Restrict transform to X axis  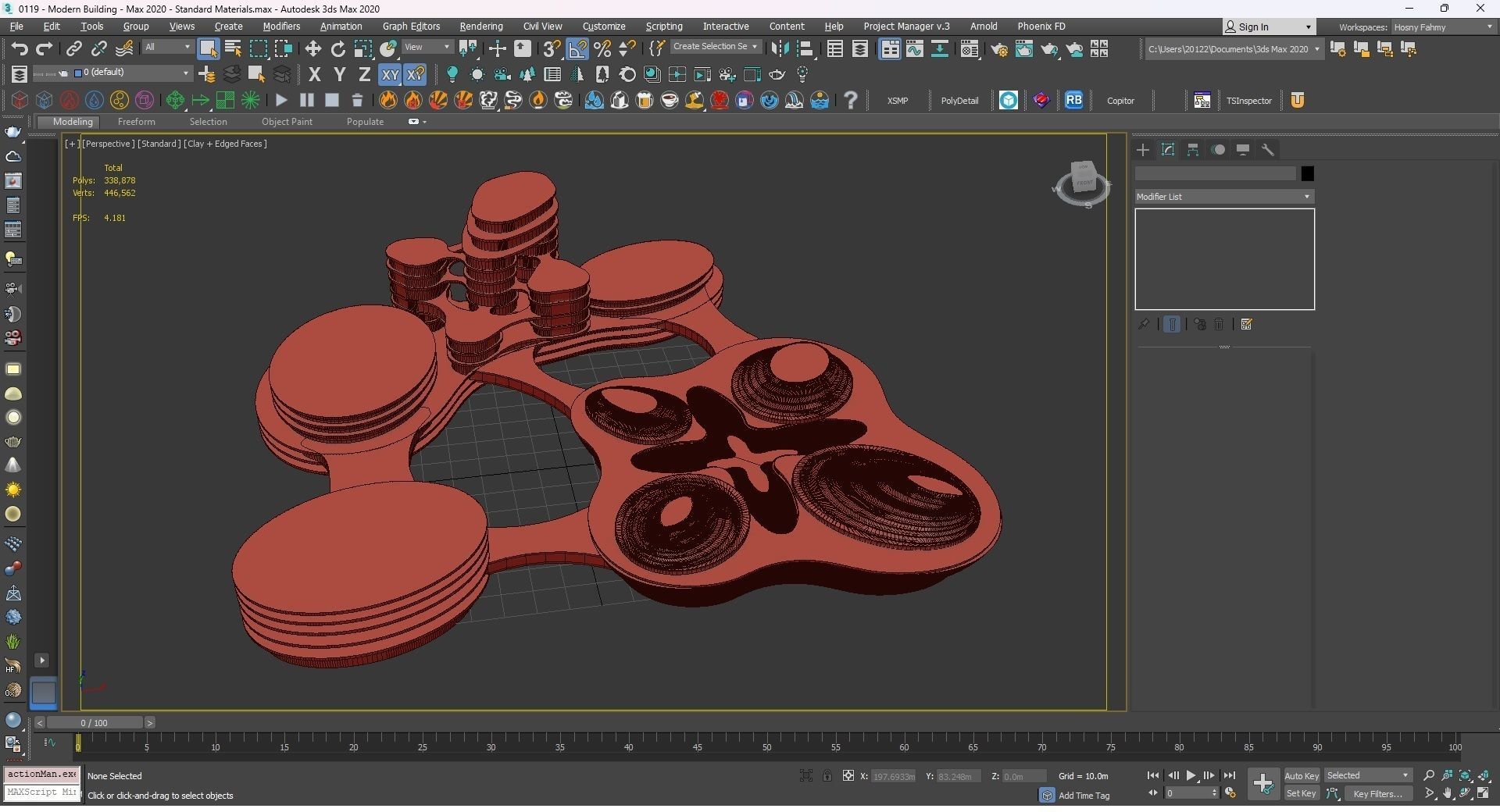315,75
